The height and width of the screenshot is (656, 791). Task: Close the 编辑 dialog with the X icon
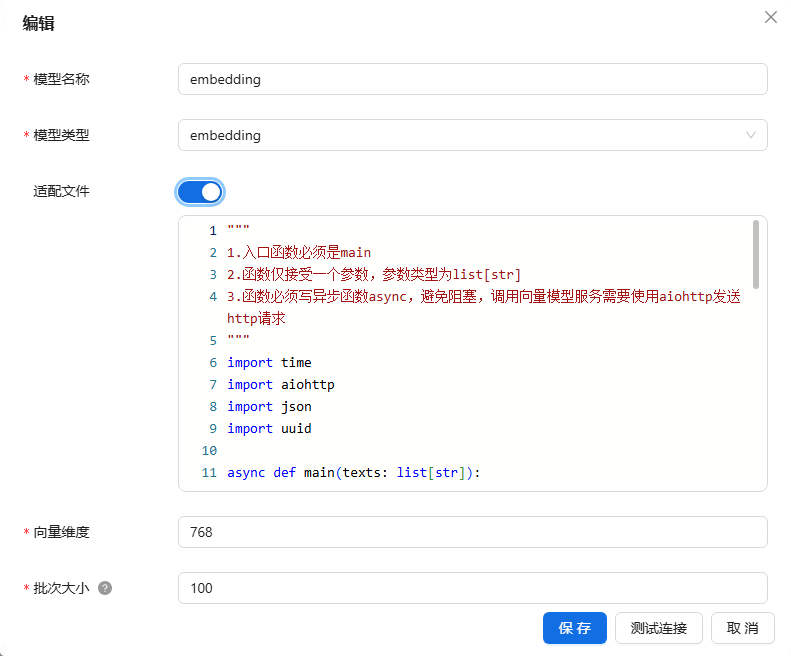point(770,17)
